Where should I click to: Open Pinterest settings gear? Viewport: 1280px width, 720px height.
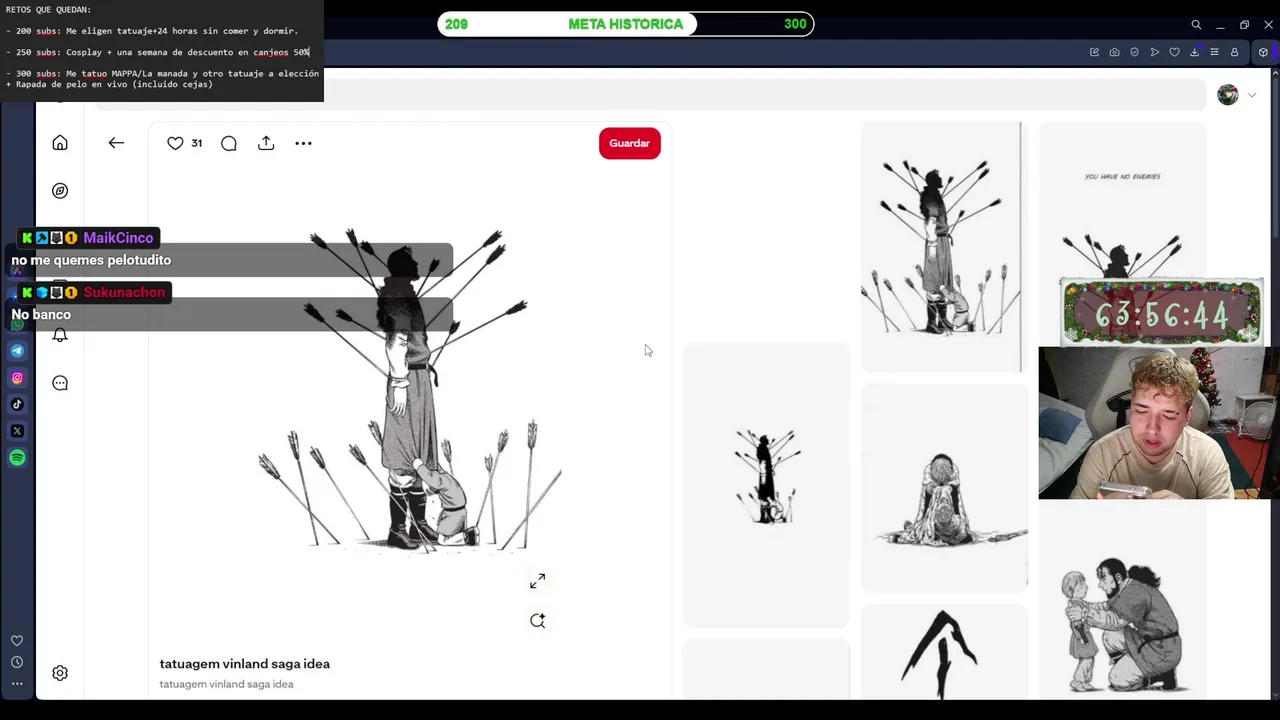60,673
